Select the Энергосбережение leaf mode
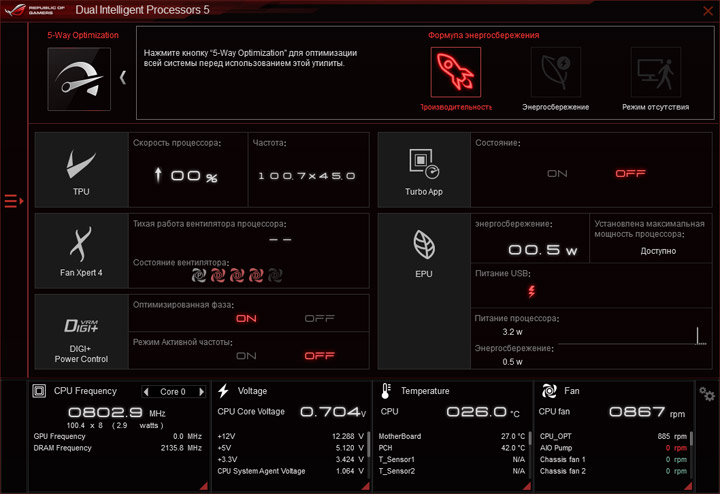720x494 pixels. [556, 72]
